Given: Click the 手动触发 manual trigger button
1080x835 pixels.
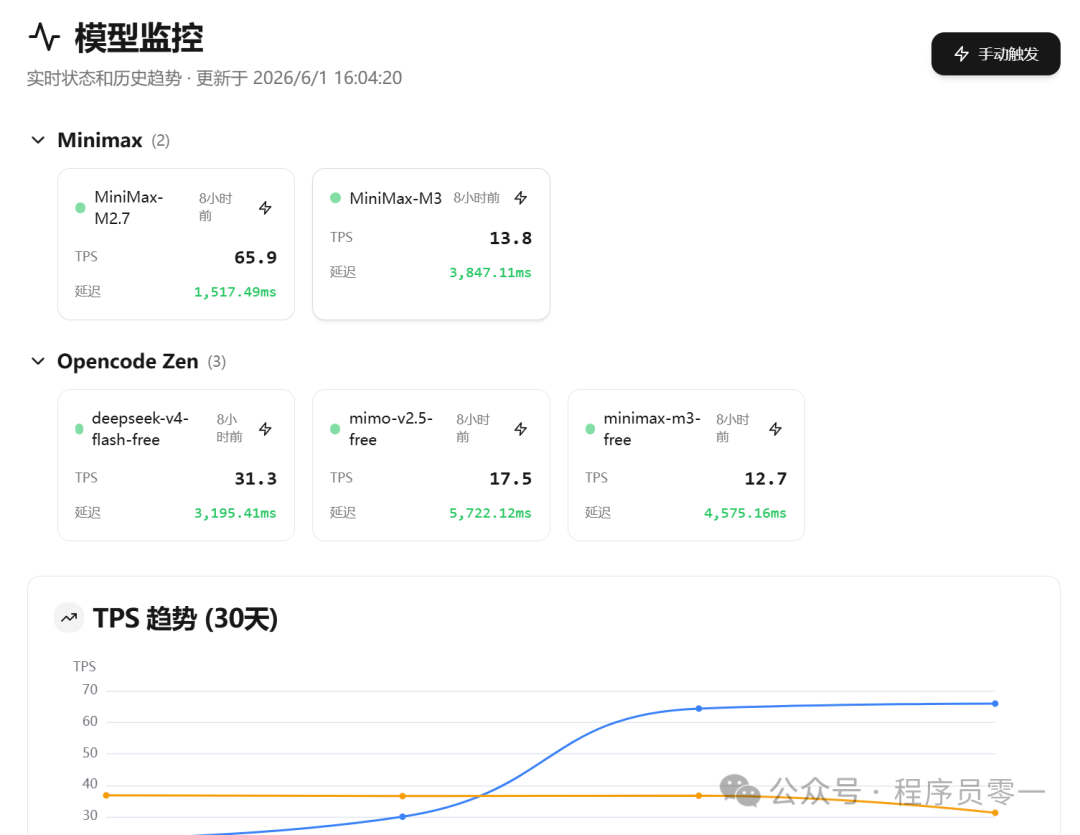Looking at the screenshot, I should [x=995, y=54].
